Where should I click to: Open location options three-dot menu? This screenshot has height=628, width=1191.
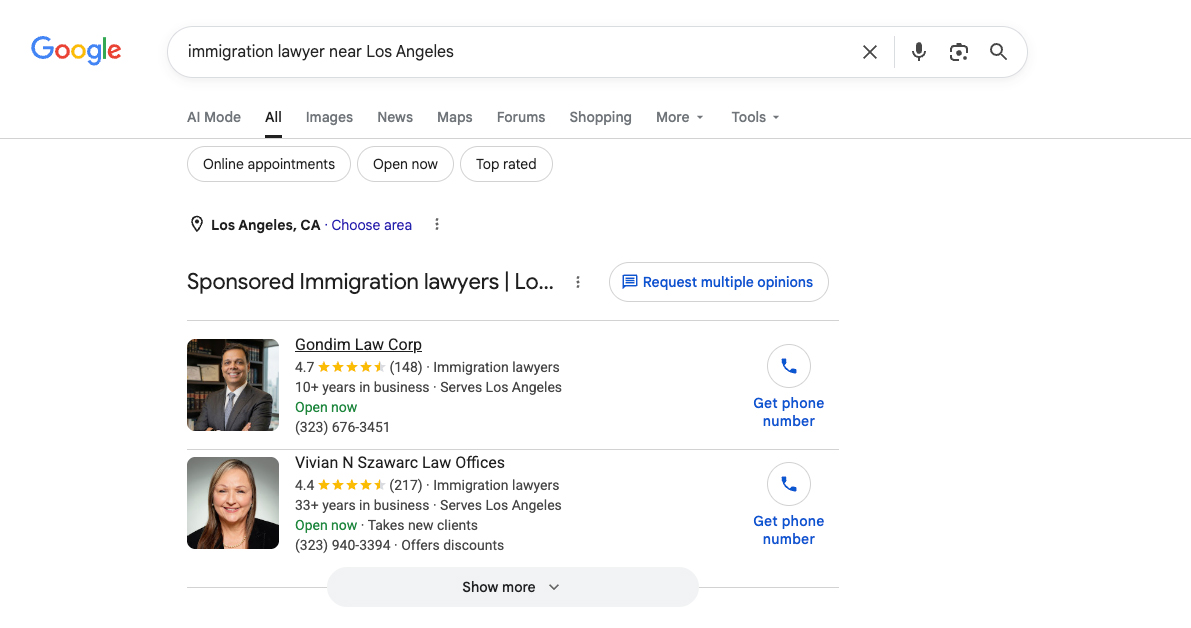tap(437, 224)
